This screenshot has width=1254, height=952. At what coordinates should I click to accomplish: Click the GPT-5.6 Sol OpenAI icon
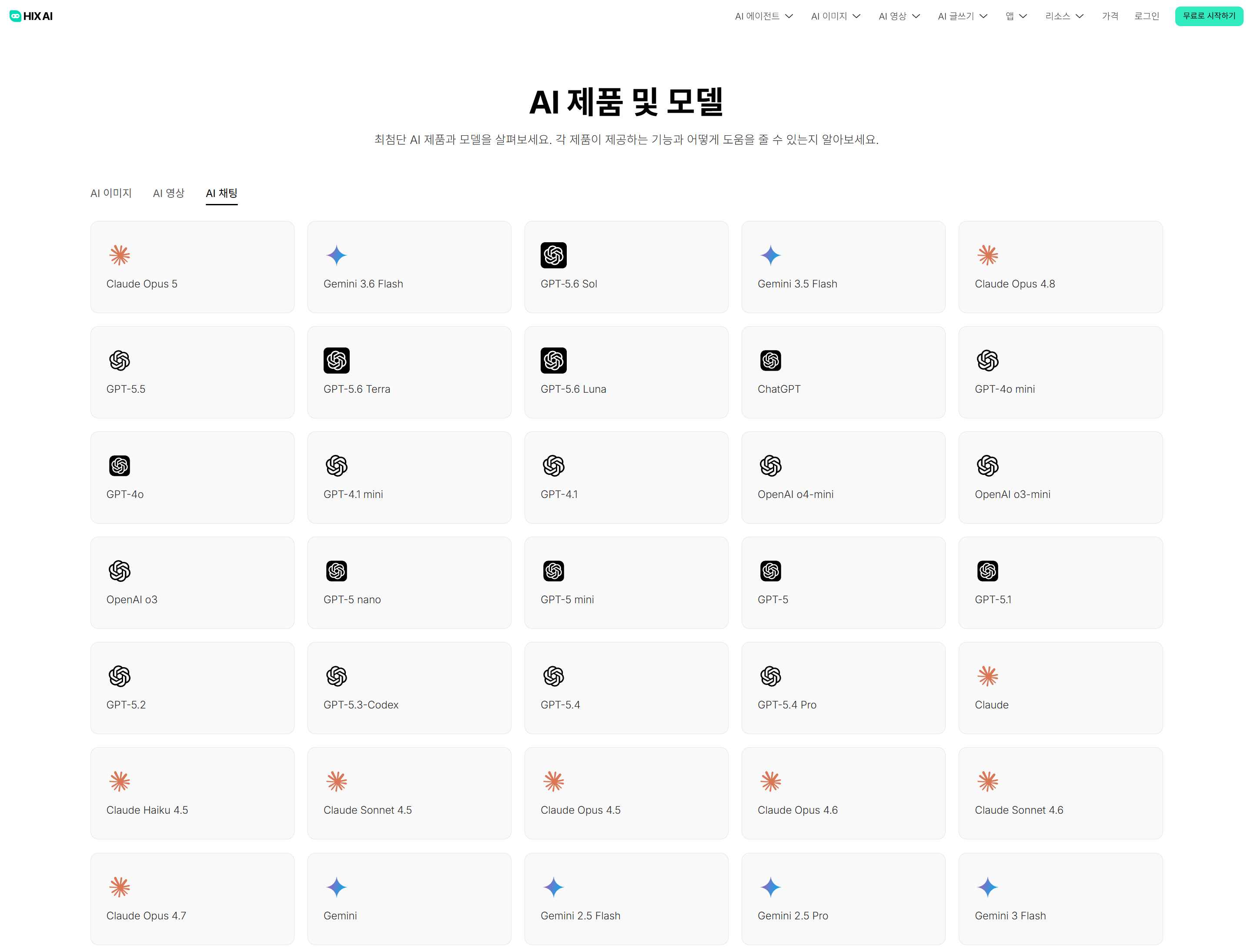coord(554,255)
